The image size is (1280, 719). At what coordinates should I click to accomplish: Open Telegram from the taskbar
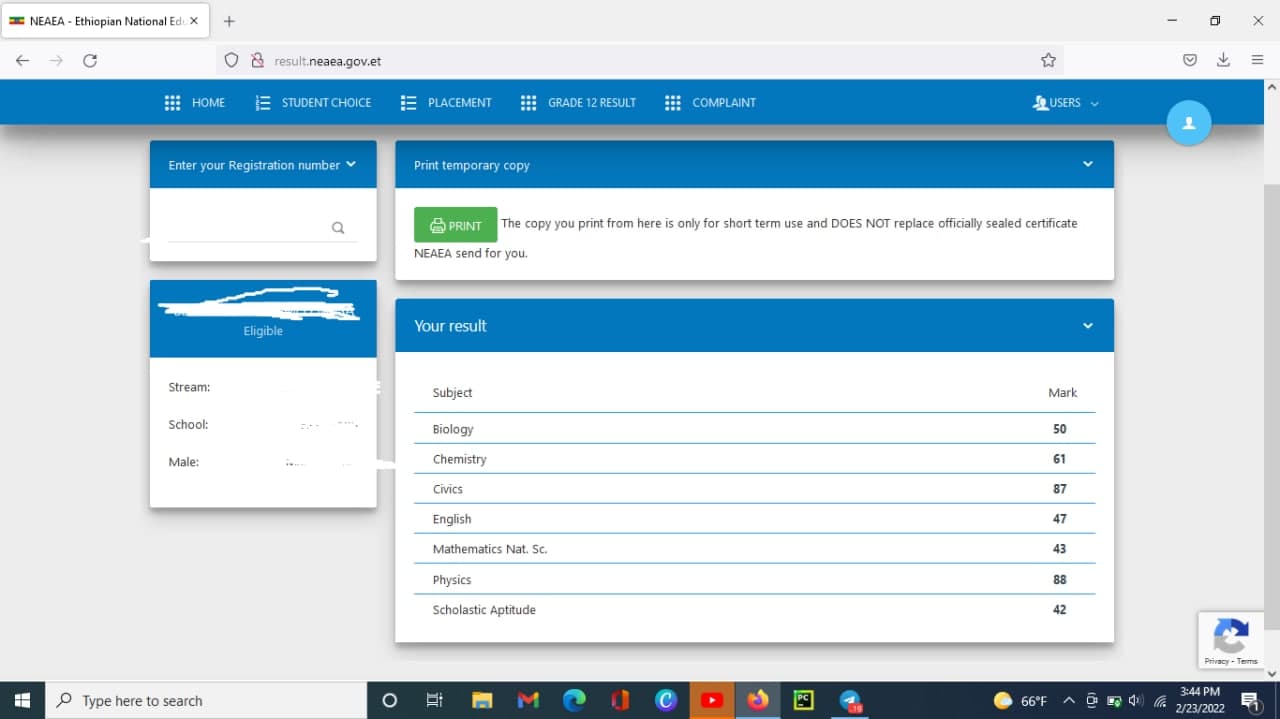(850, 700)
